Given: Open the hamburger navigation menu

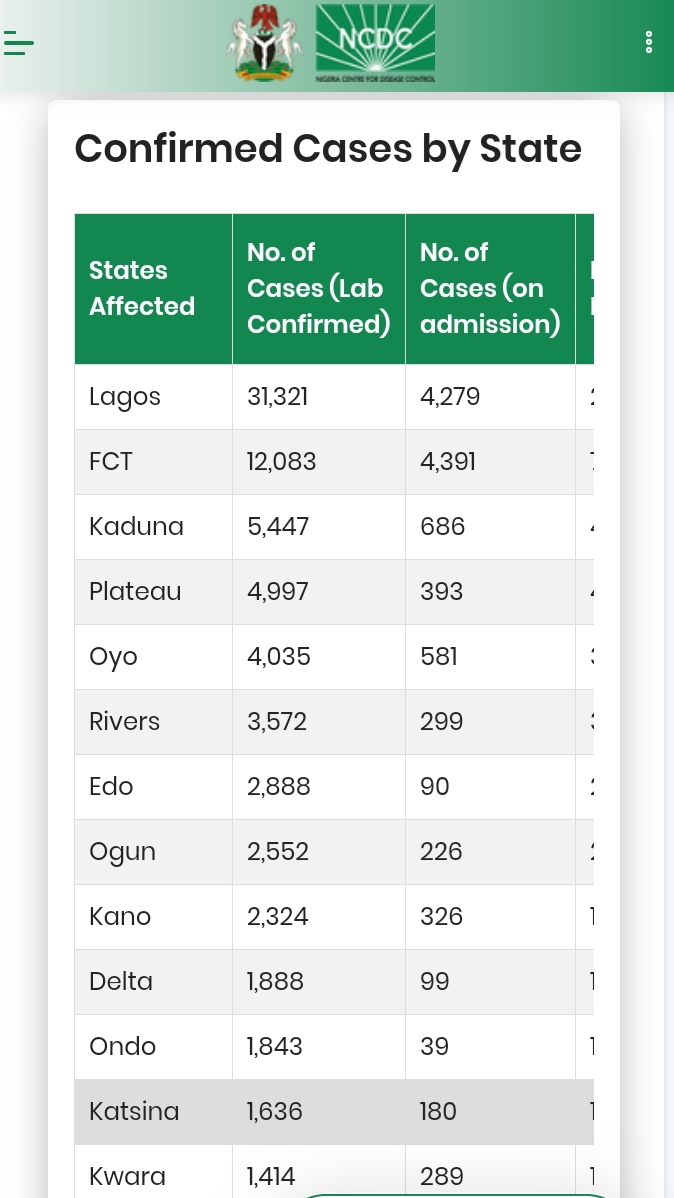Looking at the screenshot, I should (x=19, y=43).
